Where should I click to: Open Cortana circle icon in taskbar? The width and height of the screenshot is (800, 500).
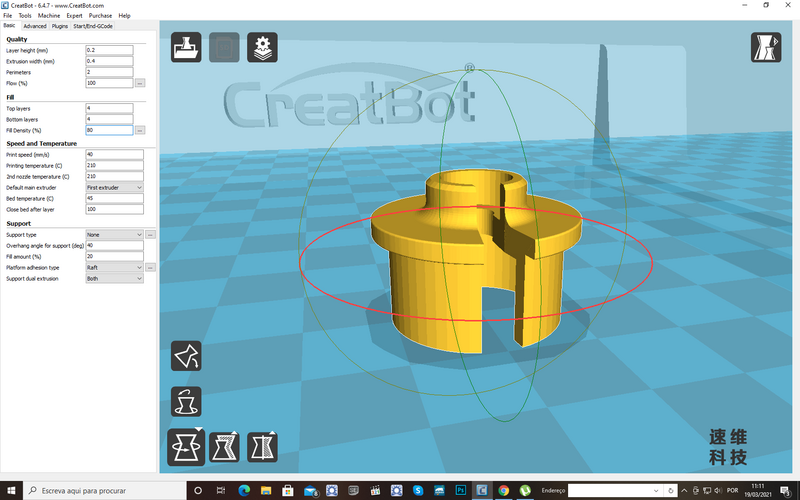(x=198, y=490)
